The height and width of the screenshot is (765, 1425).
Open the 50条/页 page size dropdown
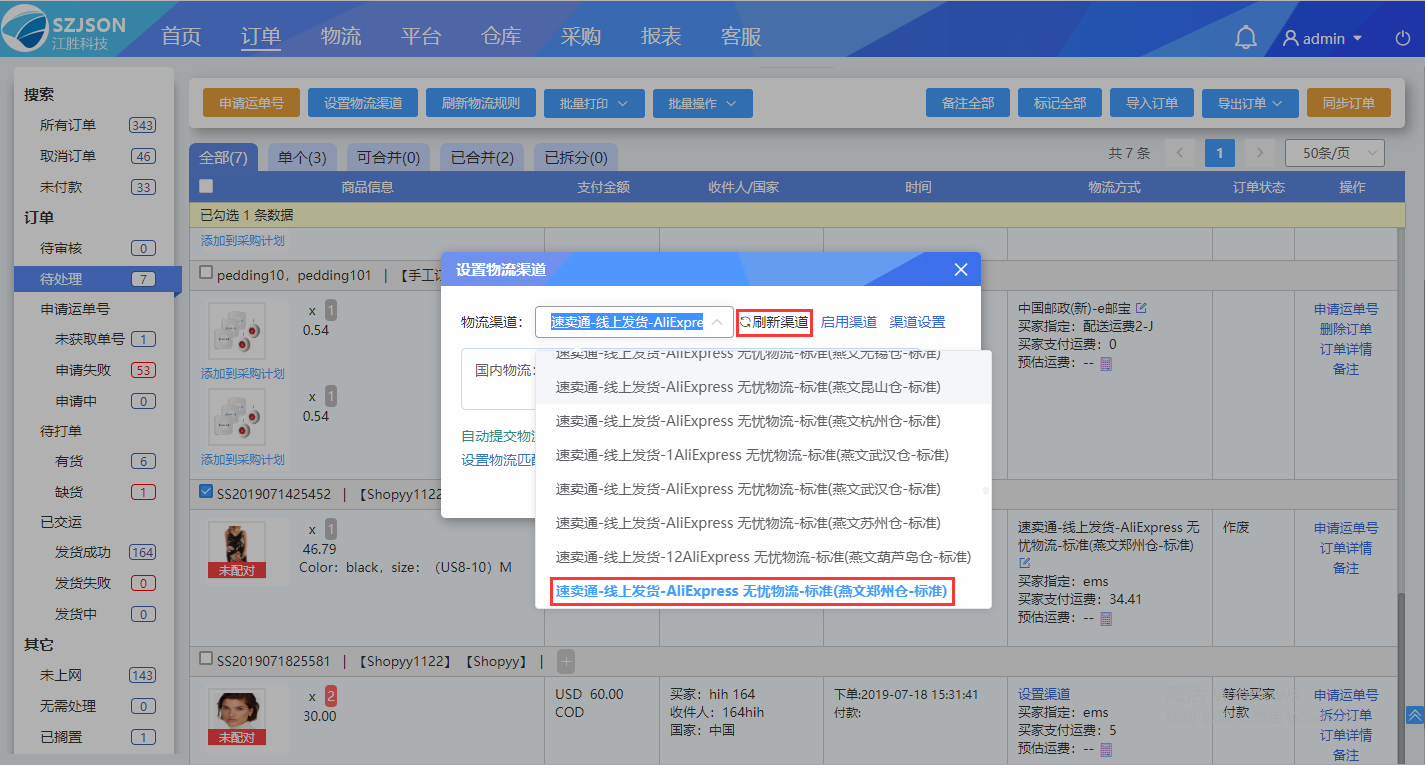[x=1335, y=153]
